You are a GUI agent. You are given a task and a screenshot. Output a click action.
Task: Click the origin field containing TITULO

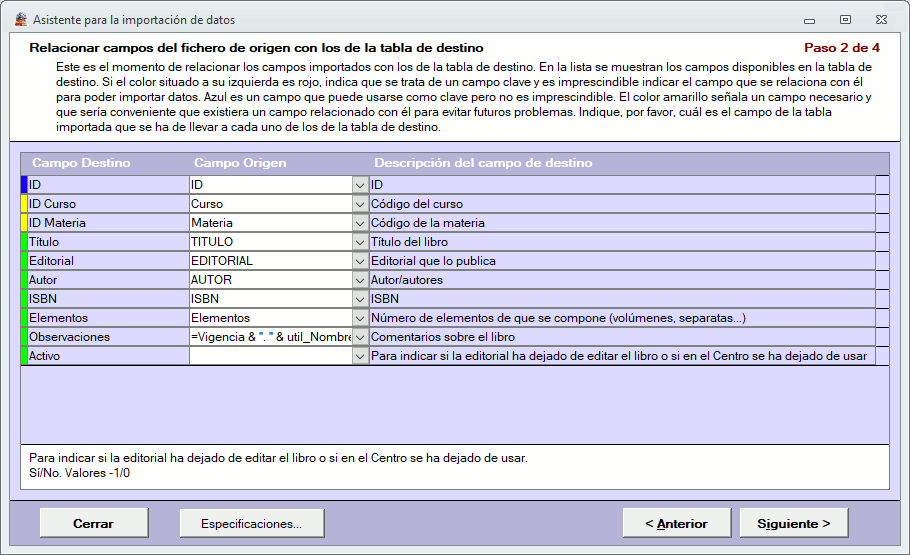coord(270,242)
